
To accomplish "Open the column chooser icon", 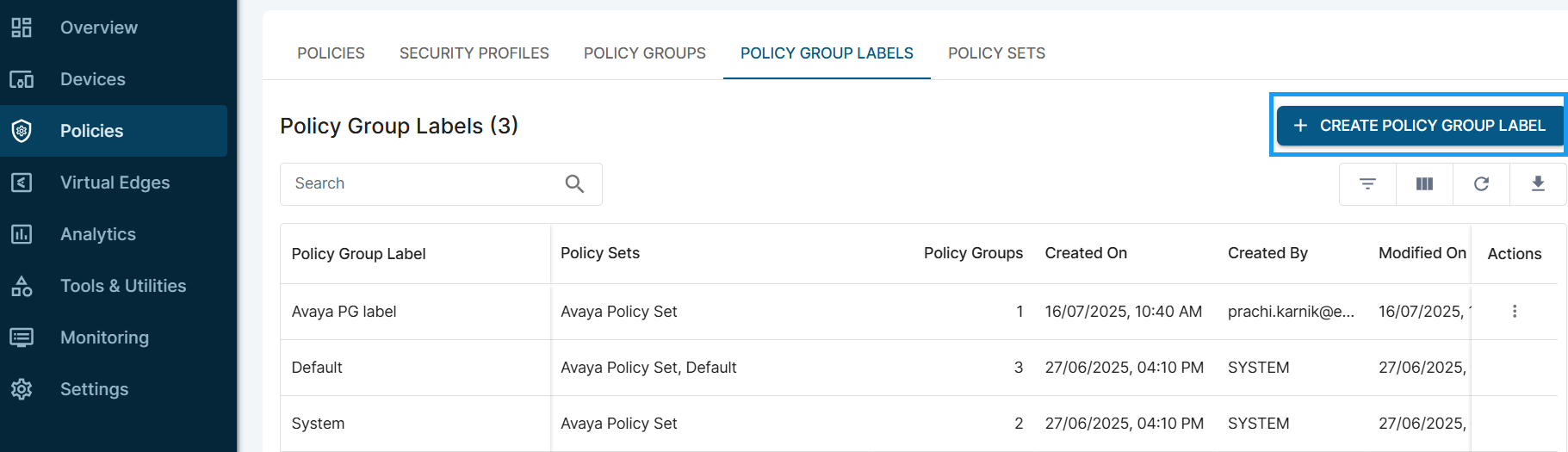I will pos(1424,183).
